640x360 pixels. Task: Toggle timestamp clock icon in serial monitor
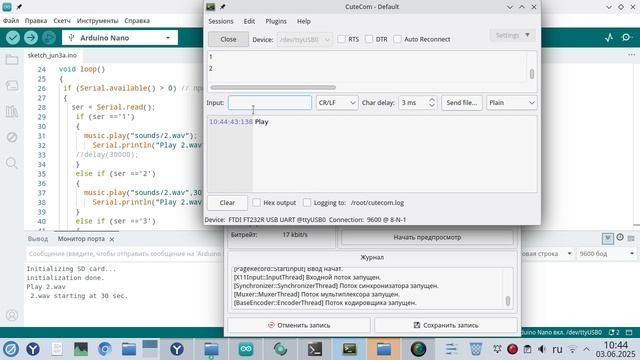pos(620,238)
